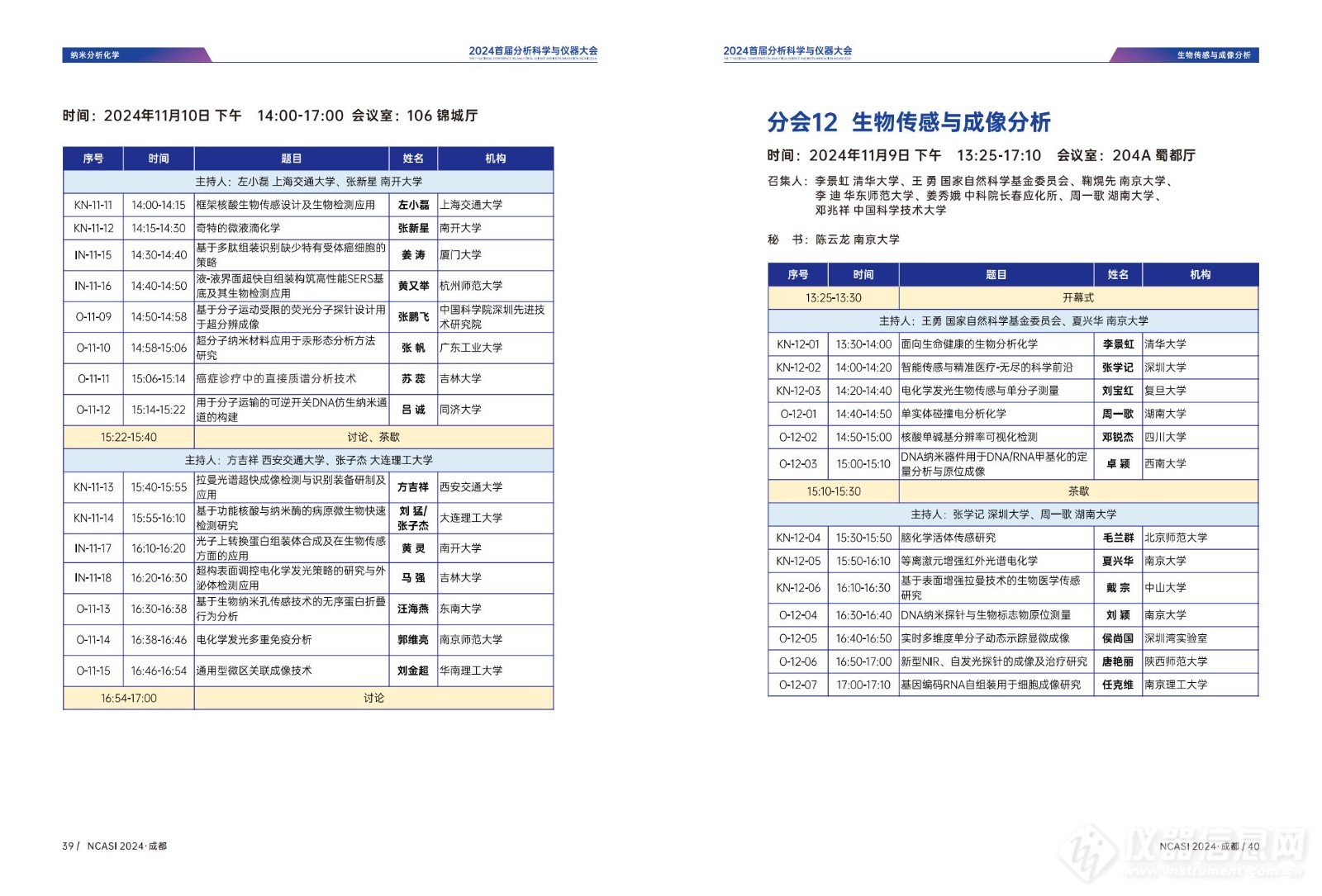Click row code KN-11-13

pyautogui.click(x=93, y=487)
